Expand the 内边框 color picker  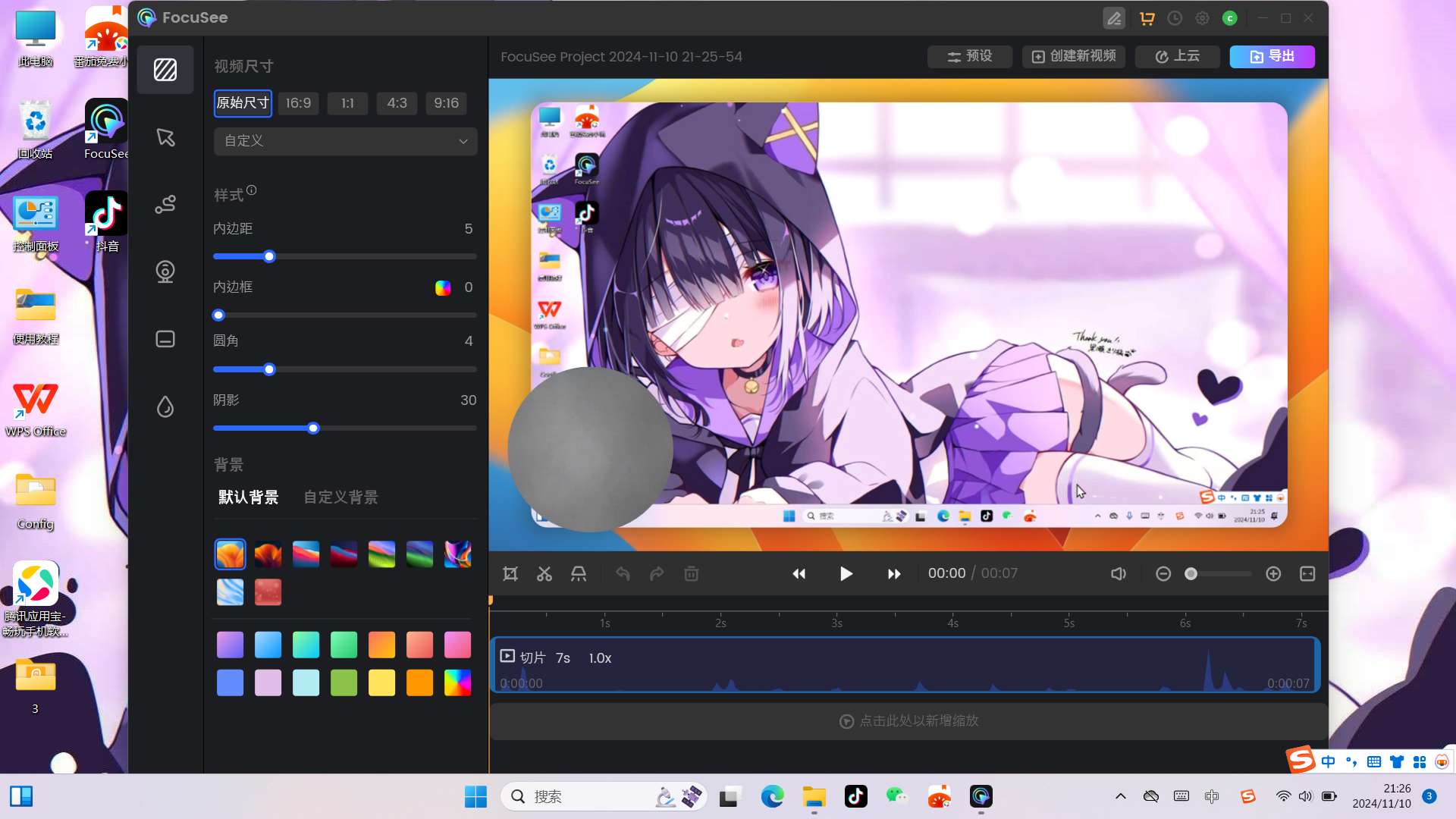(x=442, y=288)
